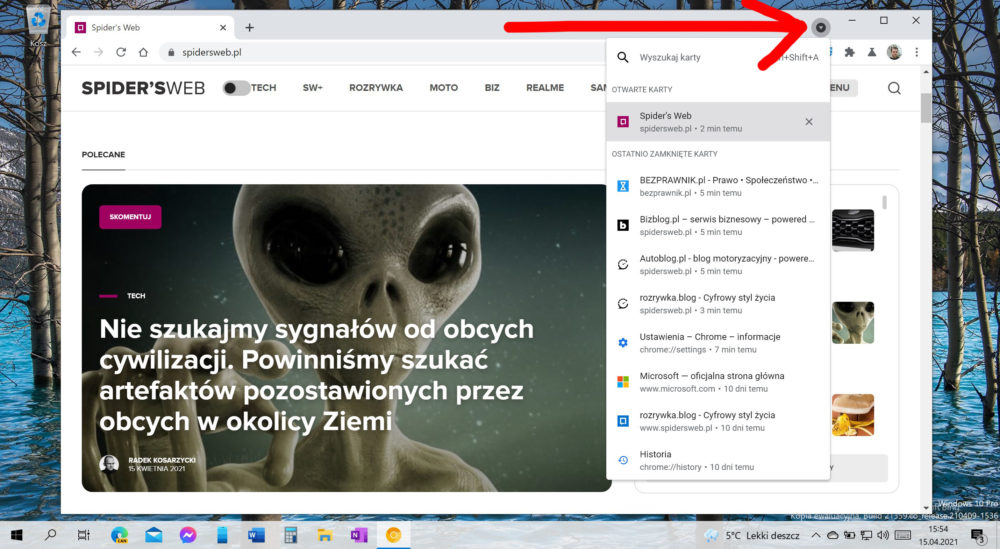Open Calculator from the taskbar
This screenshot has width=1000, height=549.
tap(291, 535)
